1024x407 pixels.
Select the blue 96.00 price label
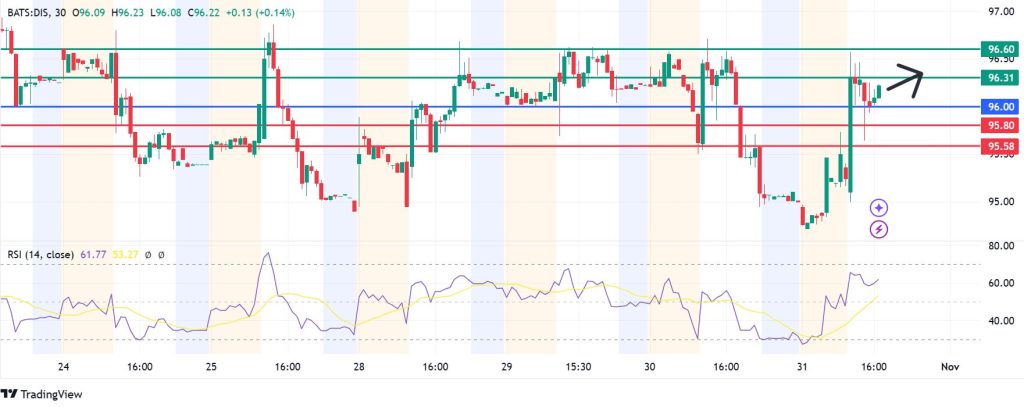click(x=1001, y=106)
